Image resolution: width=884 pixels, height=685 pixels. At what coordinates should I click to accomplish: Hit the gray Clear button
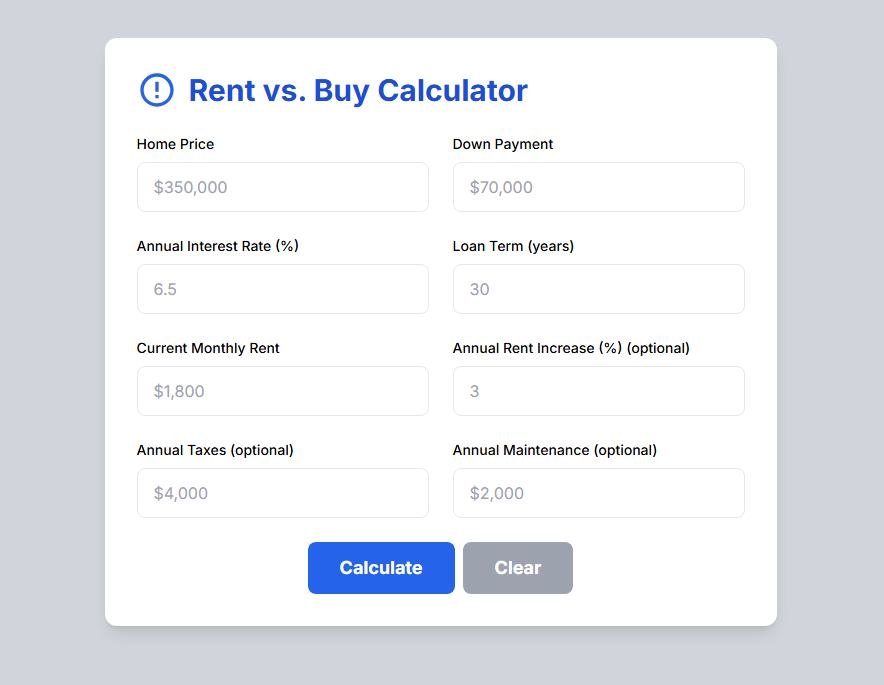point(518,568)
